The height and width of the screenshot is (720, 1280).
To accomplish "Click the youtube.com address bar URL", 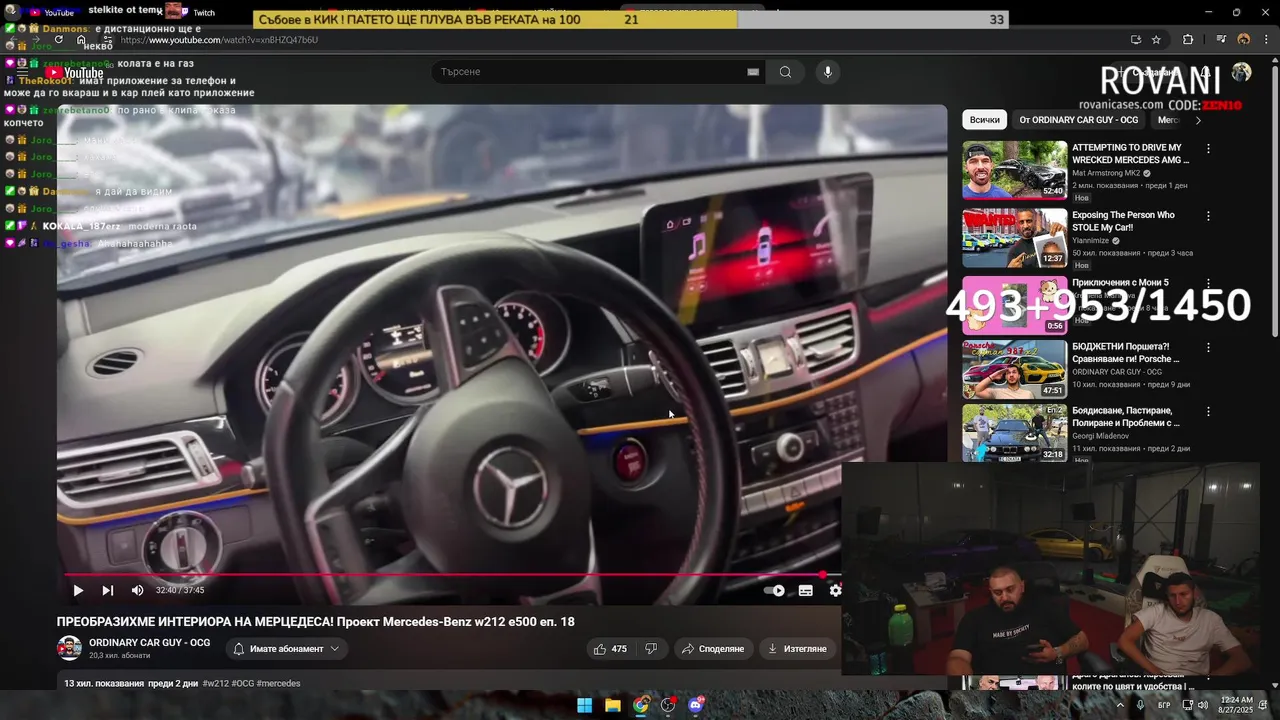I will pyautogui.click(x=219, y=40).
